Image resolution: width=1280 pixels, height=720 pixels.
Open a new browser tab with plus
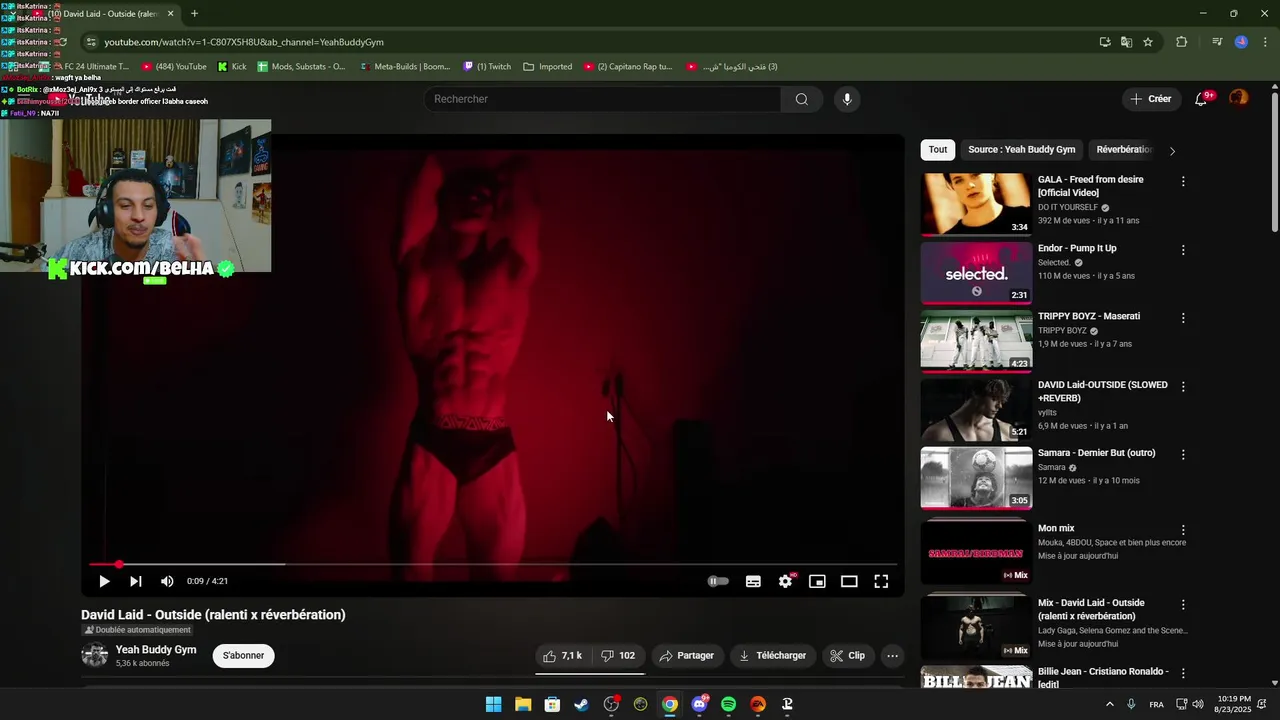[194, 14]
